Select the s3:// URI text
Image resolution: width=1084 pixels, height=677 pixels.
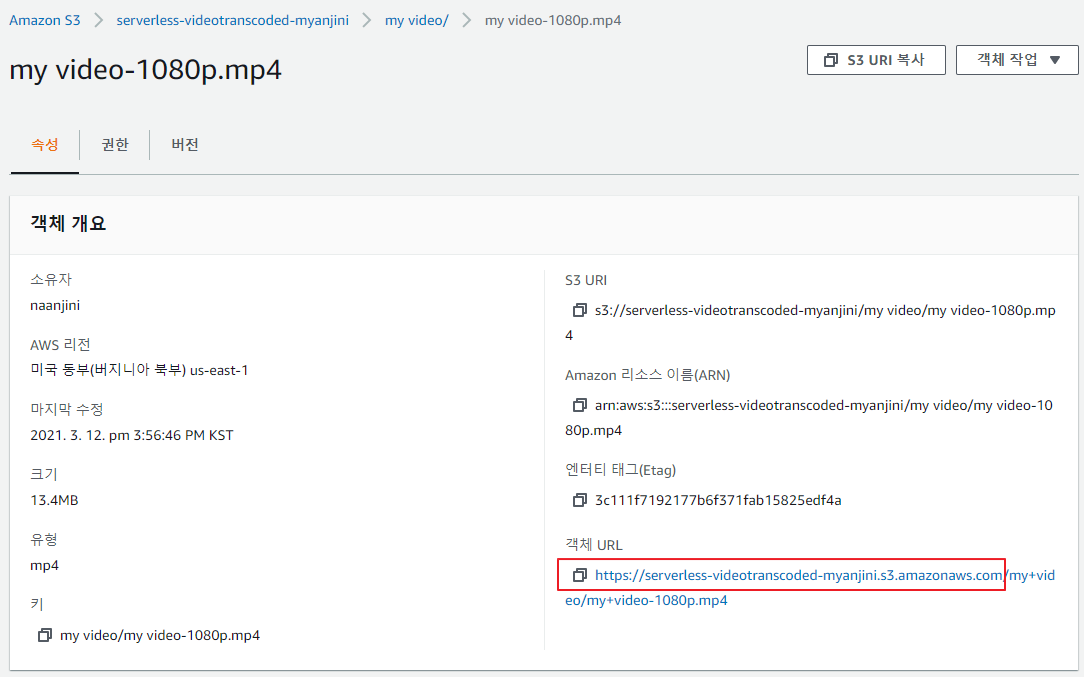click(810, 323)
